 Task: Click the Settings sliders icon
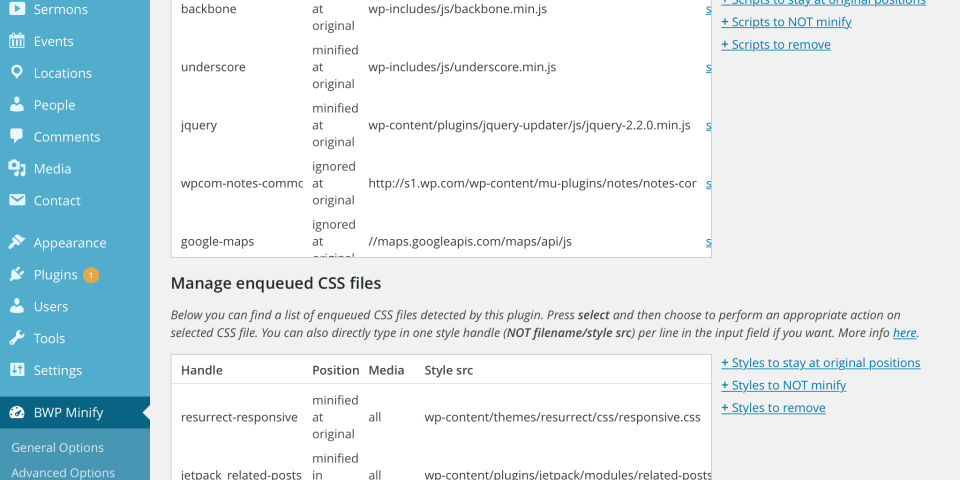[x=17, y=370]
